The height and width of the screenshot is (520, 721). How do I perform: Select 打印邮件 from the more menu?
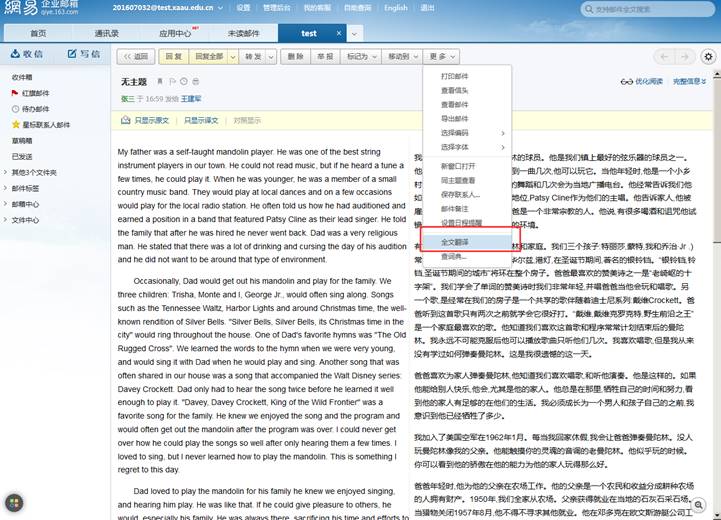467,76
